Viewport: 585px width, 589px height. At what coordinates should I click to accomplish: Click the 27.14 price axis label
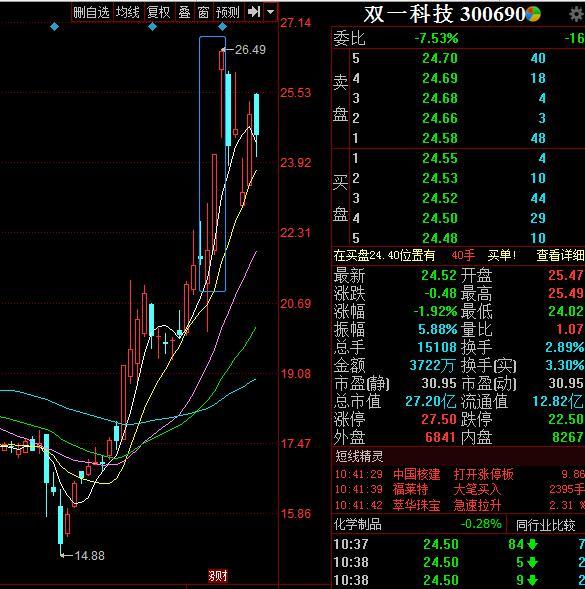click(x=296, y=23)
